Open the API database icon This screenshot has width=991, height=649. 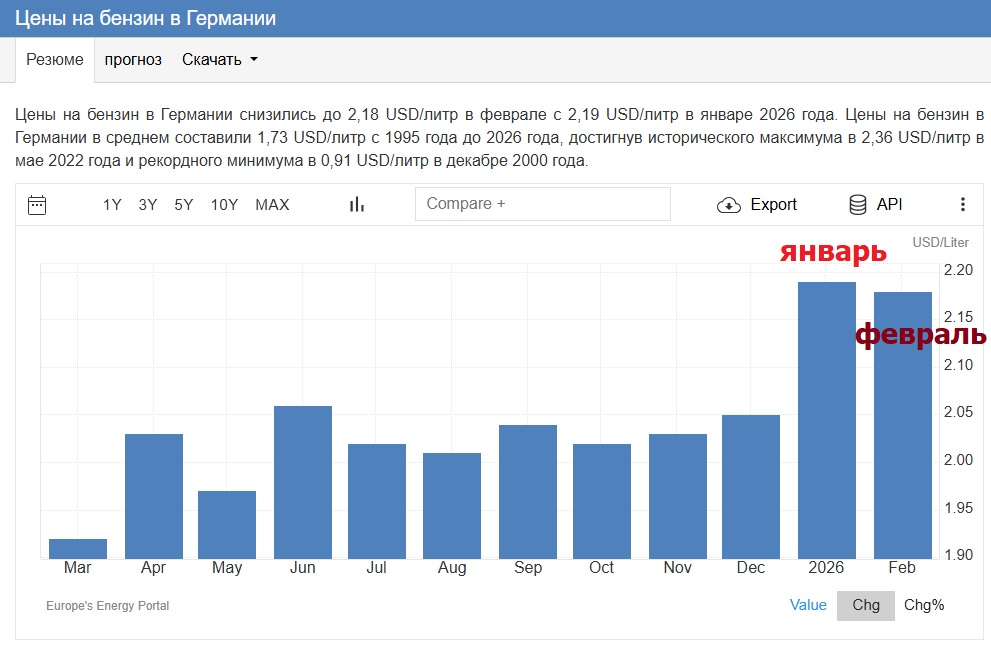(x=858, y=205)
